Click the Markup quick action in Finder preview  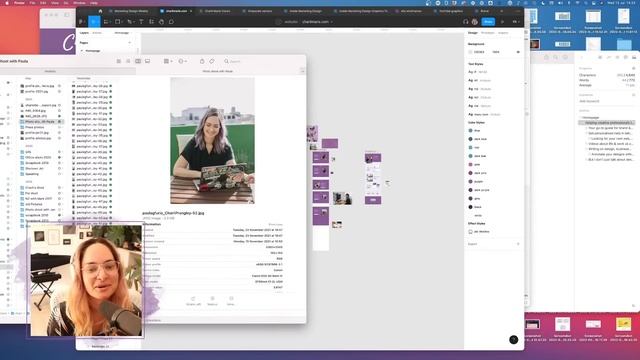212,301
